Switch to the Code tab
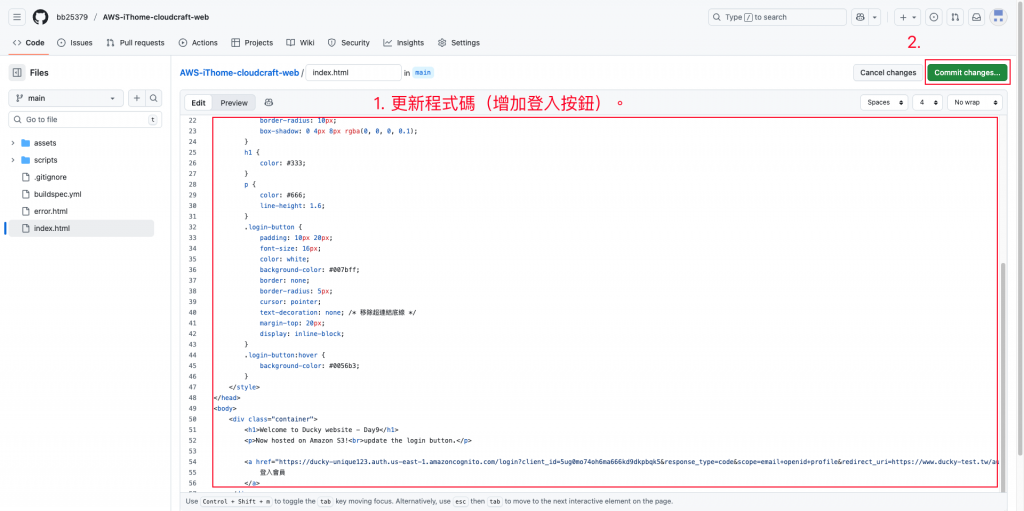The image size is (1024, 511). pos(29,42)
